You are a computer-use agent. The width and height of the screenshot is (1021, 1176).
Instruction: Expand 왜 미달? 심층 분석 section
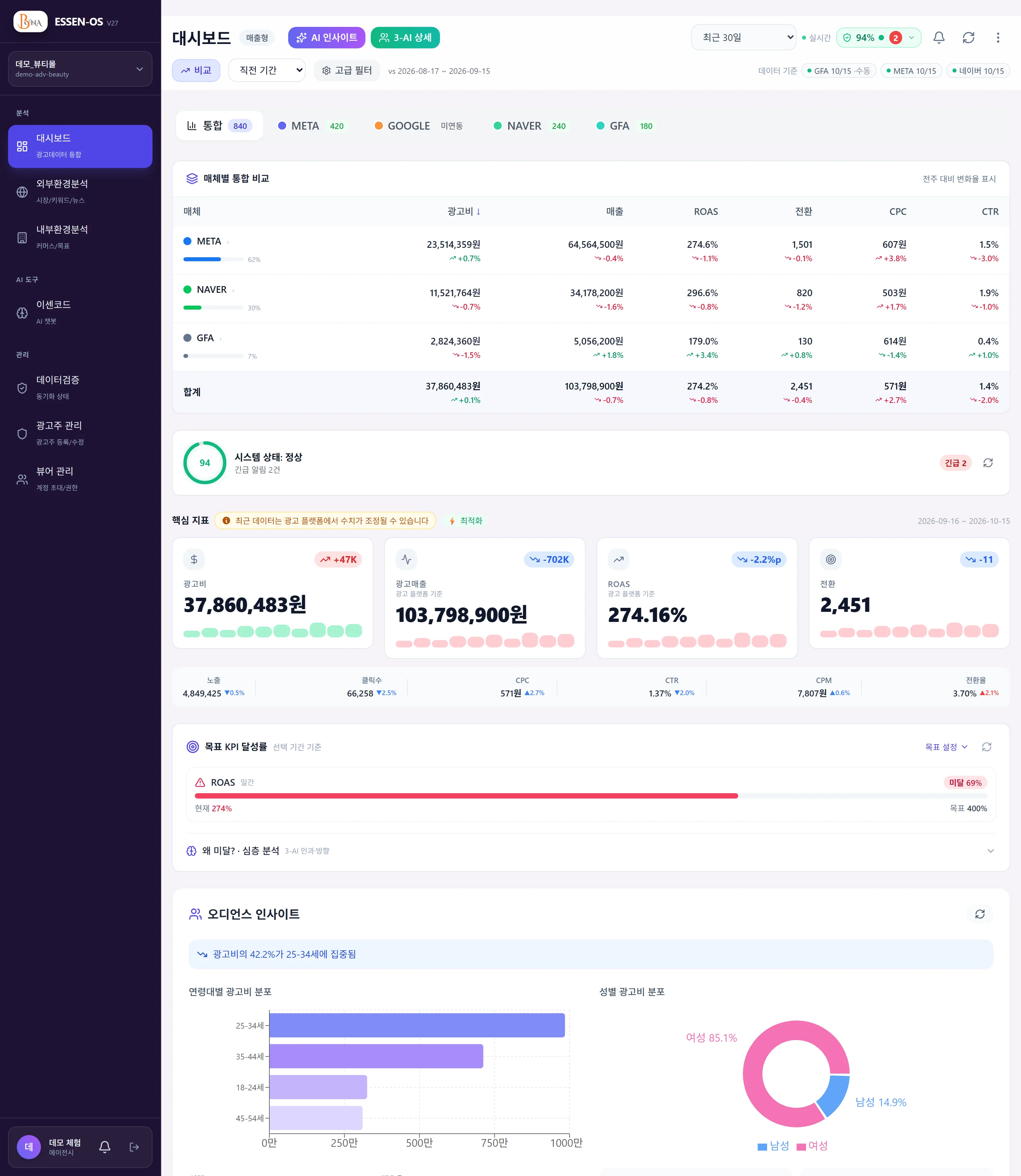coord(591,851)
